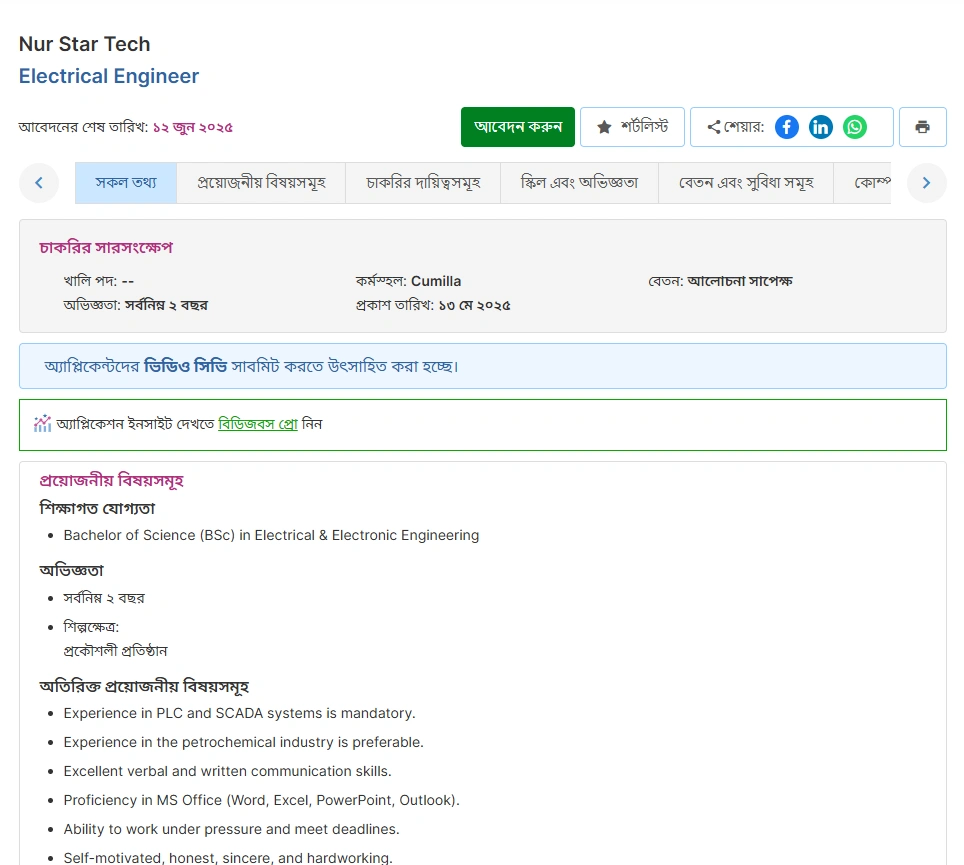Click the salary value আলোচনা সাপেক্ষ
The height and width of the screenshot is (865, 964).
click(740, 281)
